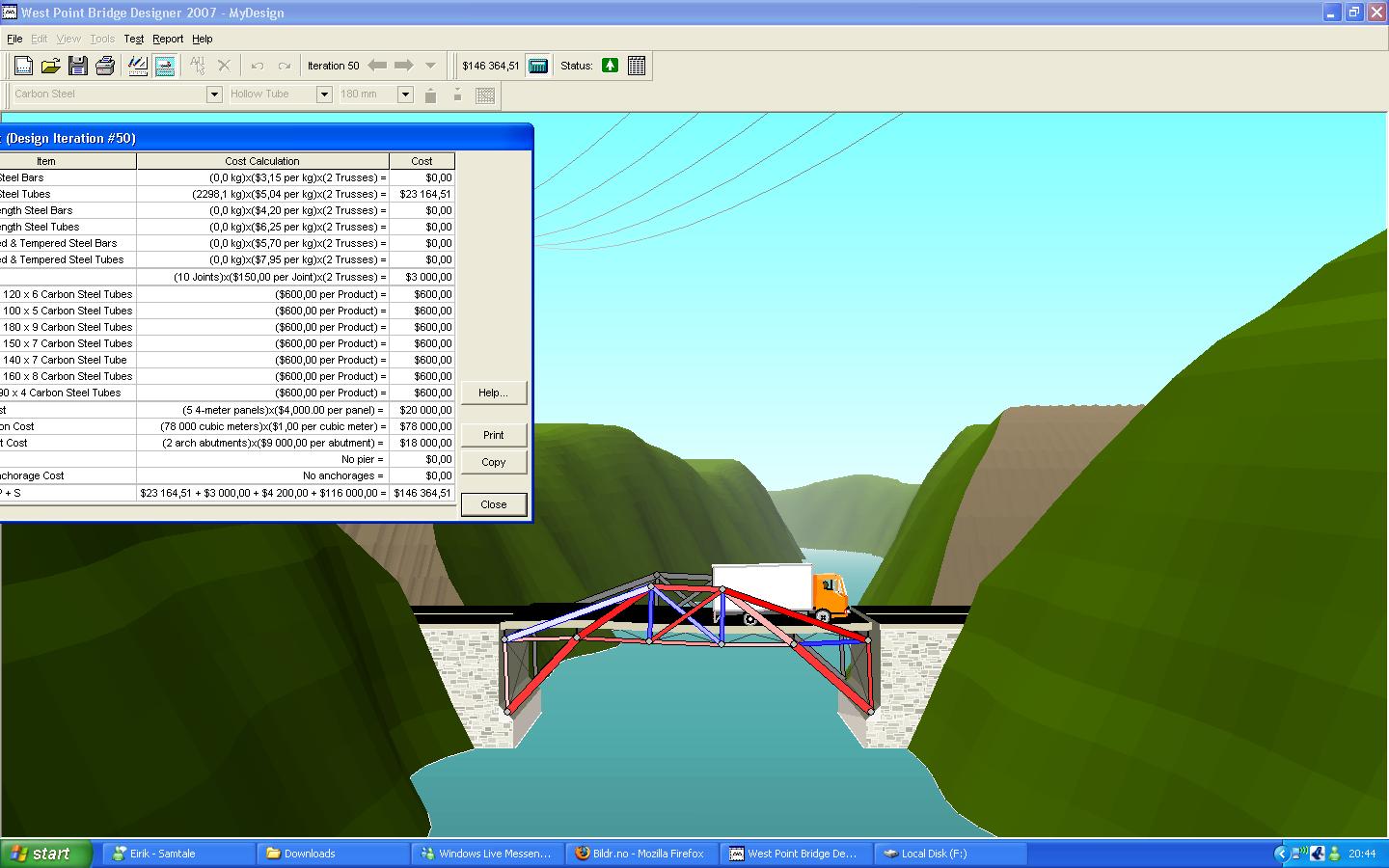Switch to Downloads taskbar window
This screenshot has height=868, width=1389.
333,854
